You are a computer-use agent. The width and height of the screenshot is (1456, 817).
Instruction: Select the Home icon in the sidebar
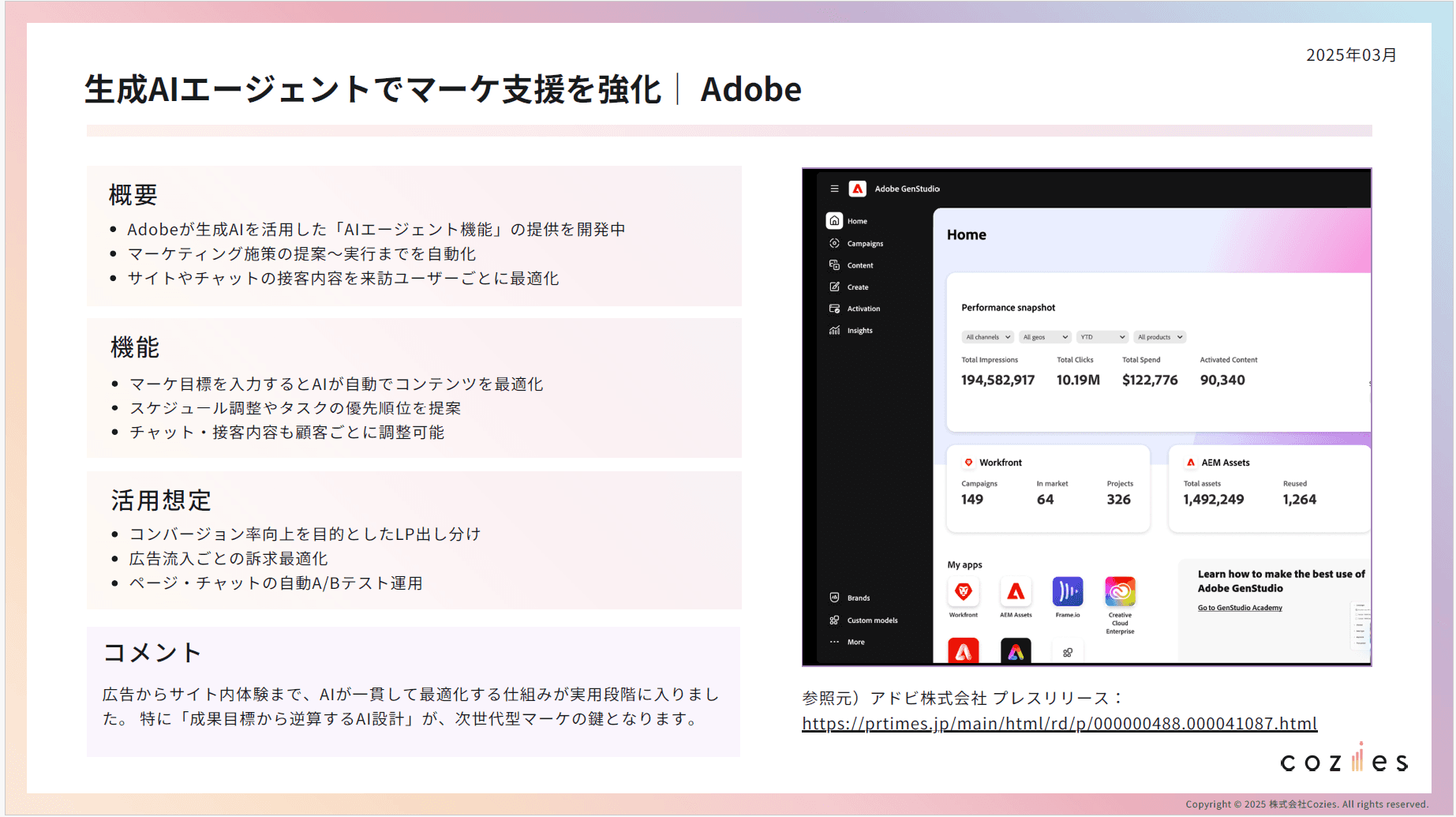pos(834,221)
